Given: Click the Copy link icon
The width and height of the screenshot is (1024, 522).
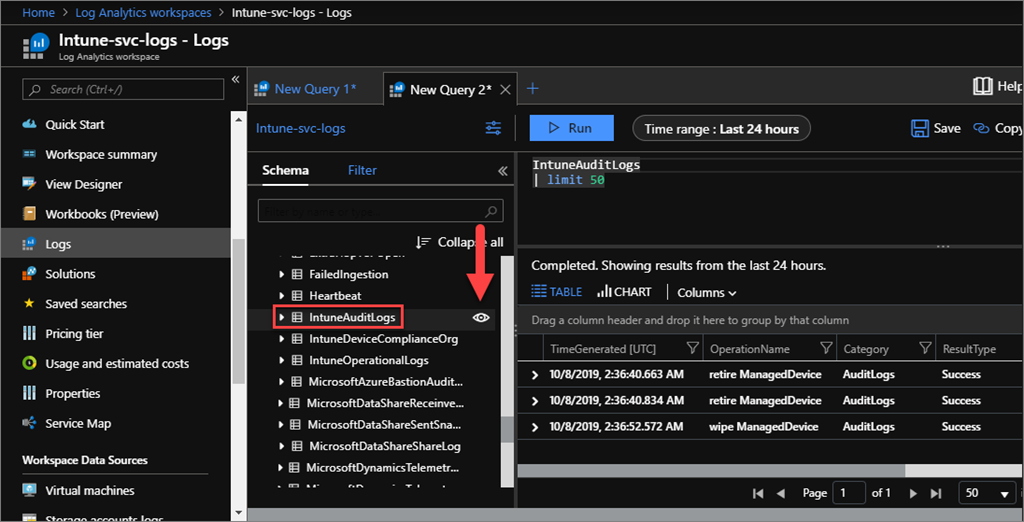Looking at the screenshot, I should click(x=981, y=128).
